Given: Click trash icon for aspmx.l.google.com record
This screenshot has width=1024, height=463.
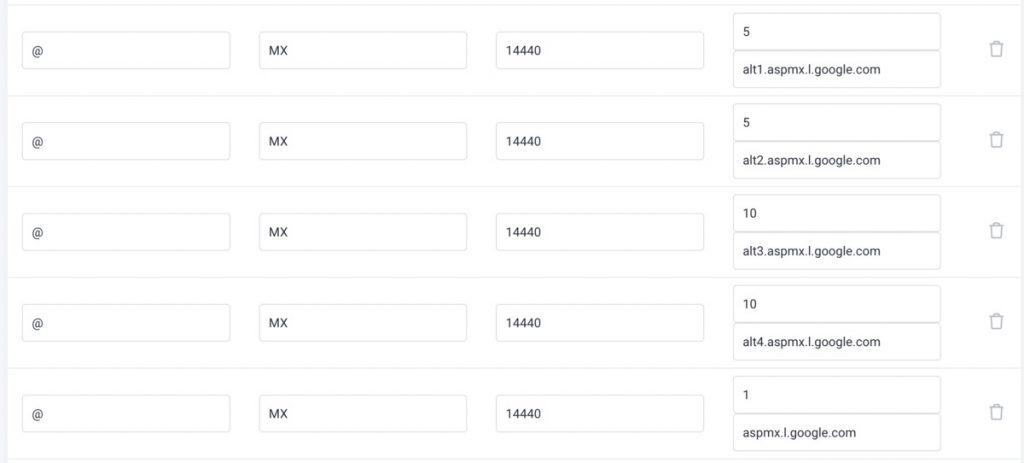Looking at the screenshot, I should tap(996, 412).
